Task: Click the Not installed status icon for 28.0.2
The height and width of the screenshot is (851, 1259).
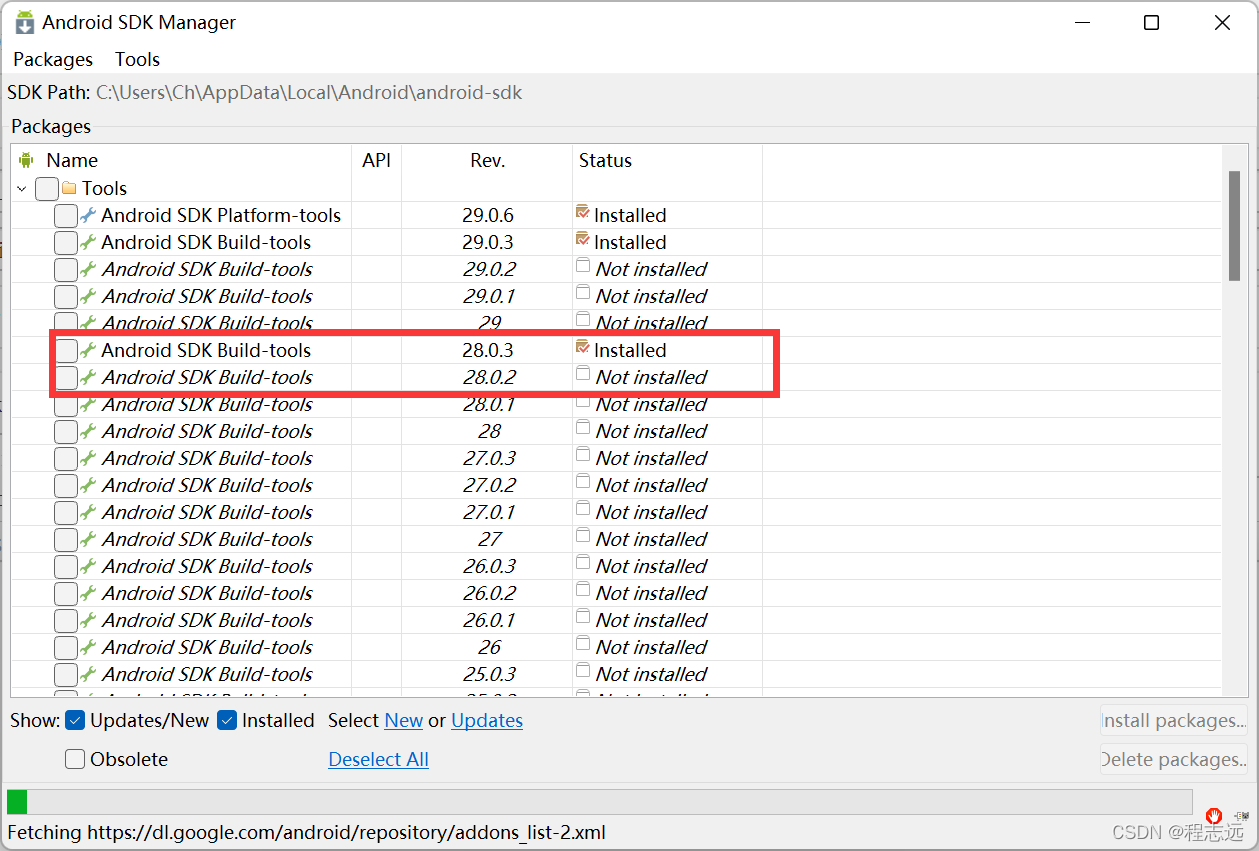Action: pyautogui.click(x=583, y=374)
